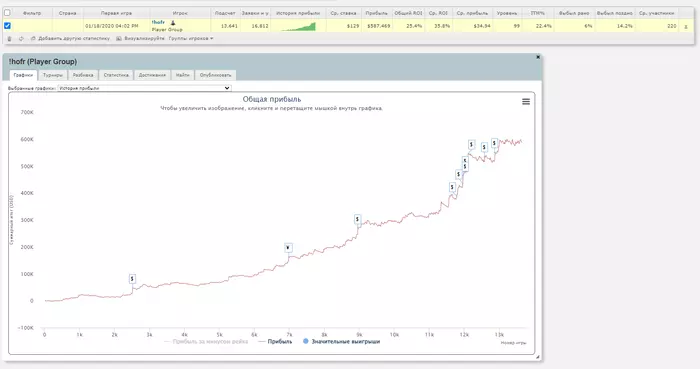Sort by 'ITM%' column header
The height and width of the screenshot is (369, 700).
click(x=538, y=13)
